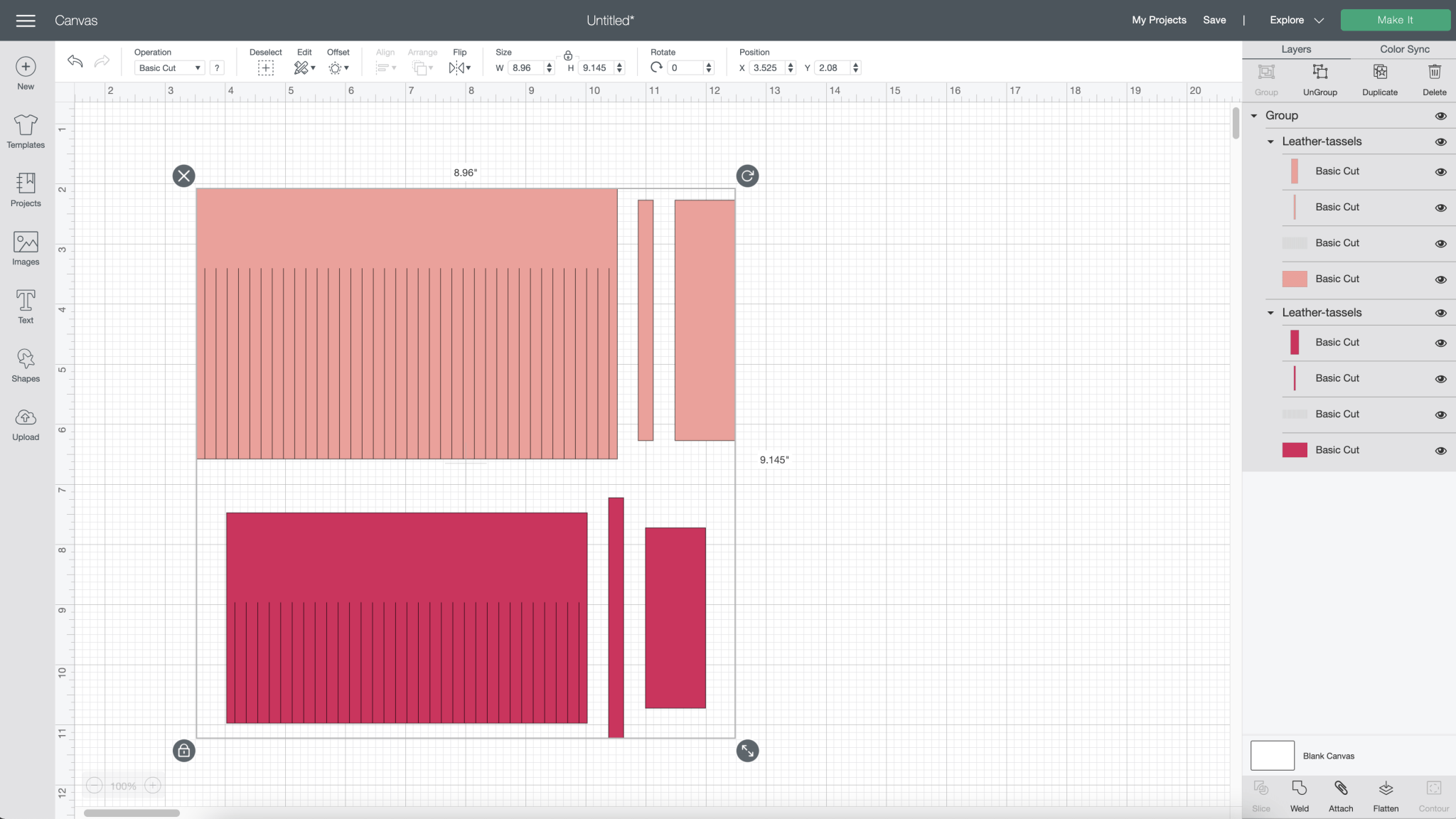The height and width of the screenshot is (819, 1456).
Task: Open the Operation Basic Cut dropdown
Action: (x=169, y=68)
